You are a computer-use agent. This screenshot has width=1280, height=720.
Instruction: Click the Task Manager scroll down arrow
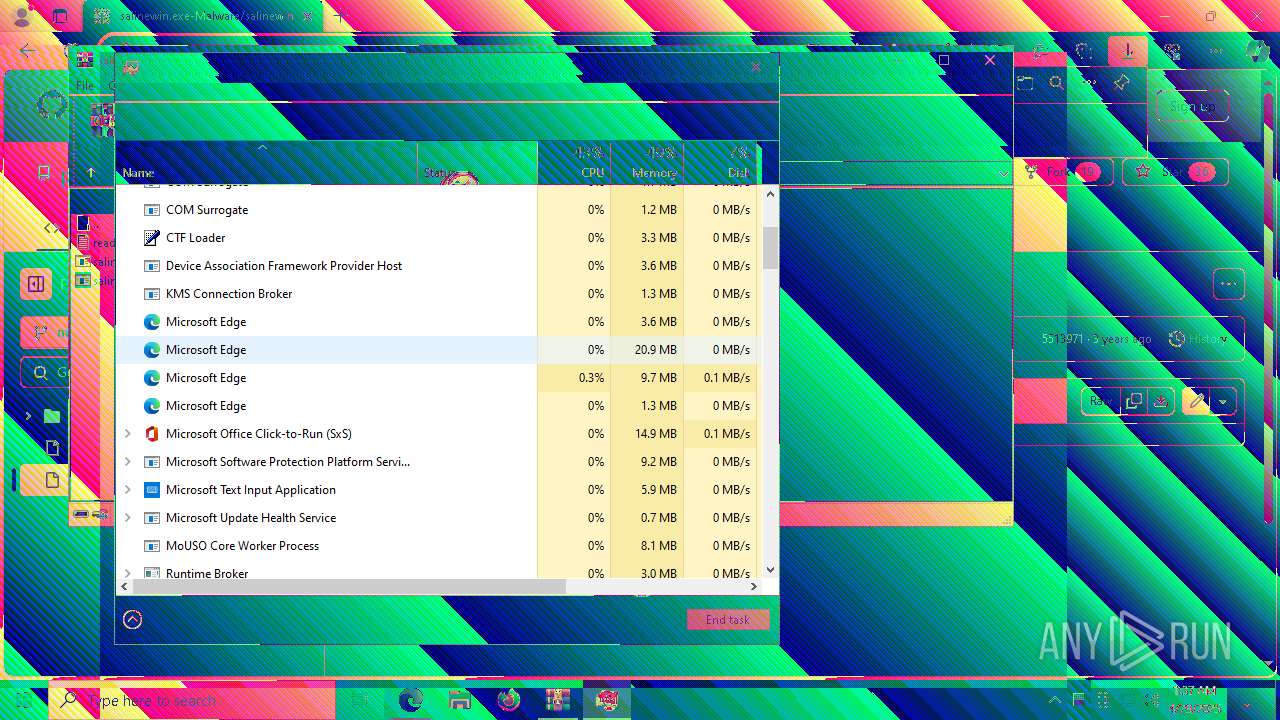[x=770, y=570]
